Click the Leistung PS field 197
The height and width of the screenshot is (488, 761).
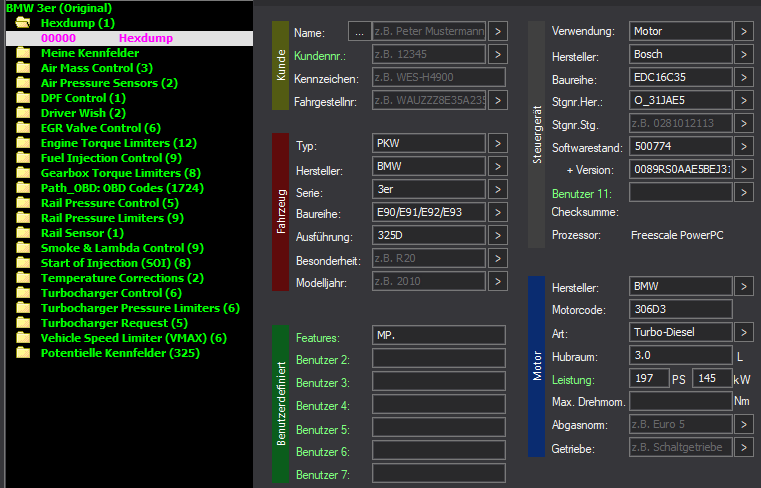pos(649,378)
